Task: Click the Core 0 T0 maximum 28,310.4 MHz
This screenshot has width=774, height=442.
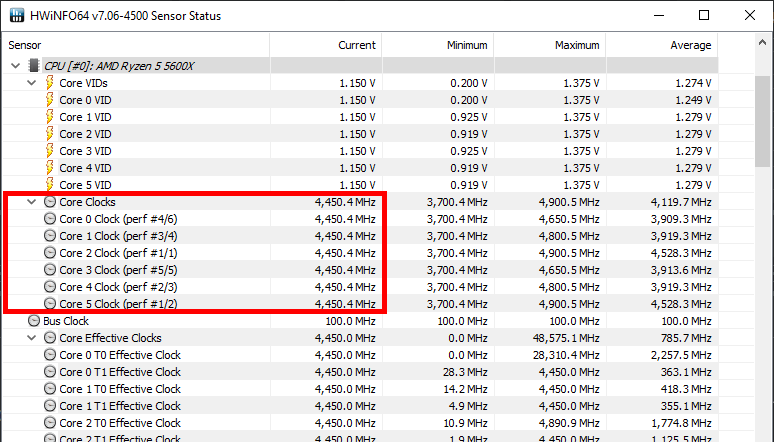Action: click(x=566, y=356)
